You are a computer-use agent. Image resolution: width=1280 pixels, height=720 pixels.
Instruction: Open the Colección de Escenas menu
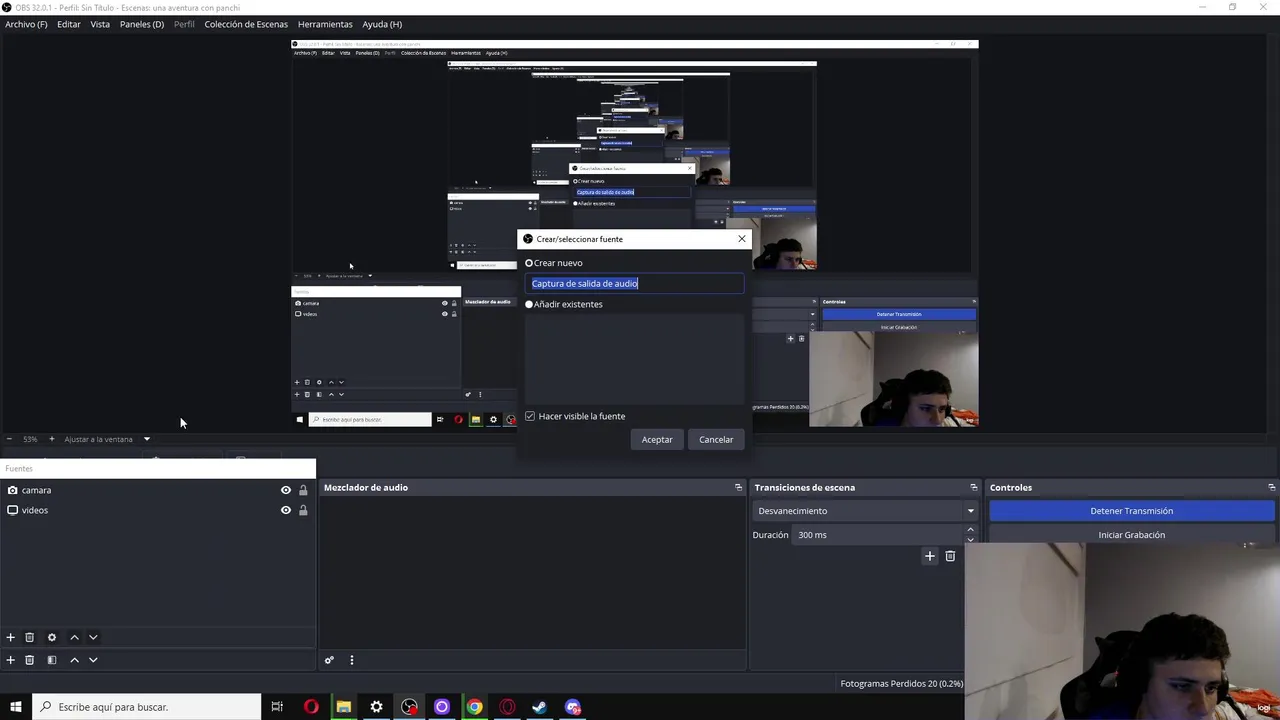click(246, 24)
